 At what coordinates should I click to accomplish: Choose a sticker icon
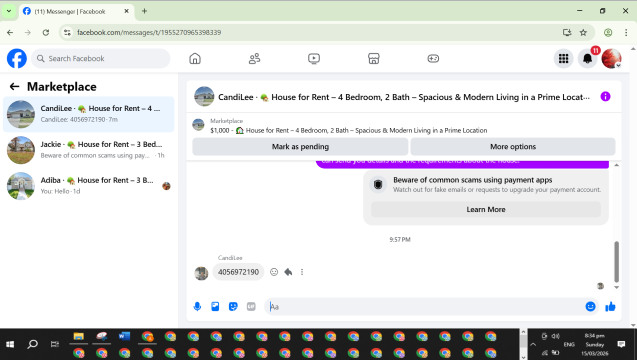pyautogui.click(x=233, y=306)
